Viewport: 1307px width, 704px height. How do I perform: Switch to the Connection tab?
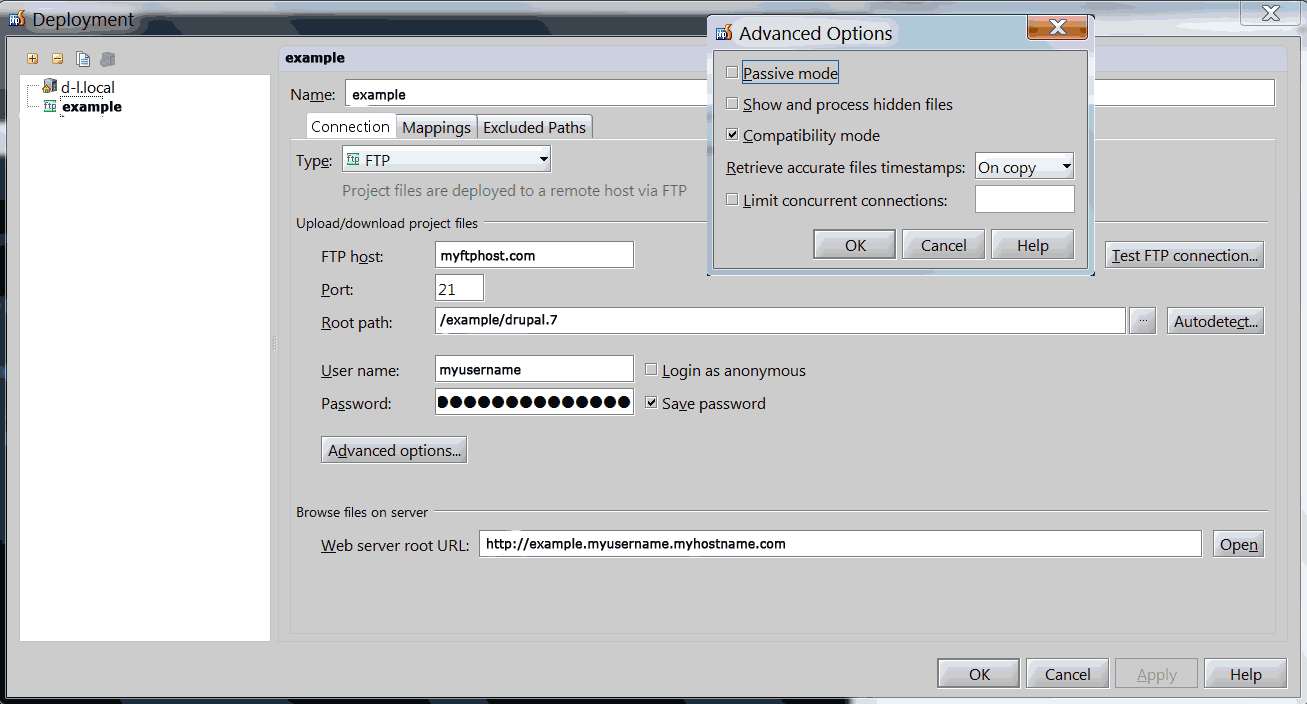[x=350, y=127]
